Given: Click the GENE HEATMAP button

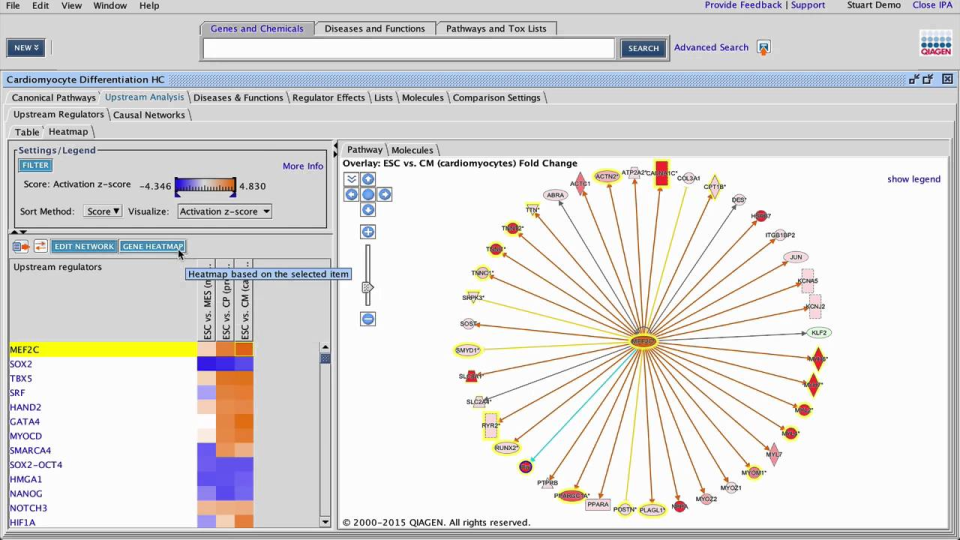Looking at the screenshot, I should point(152,246).
